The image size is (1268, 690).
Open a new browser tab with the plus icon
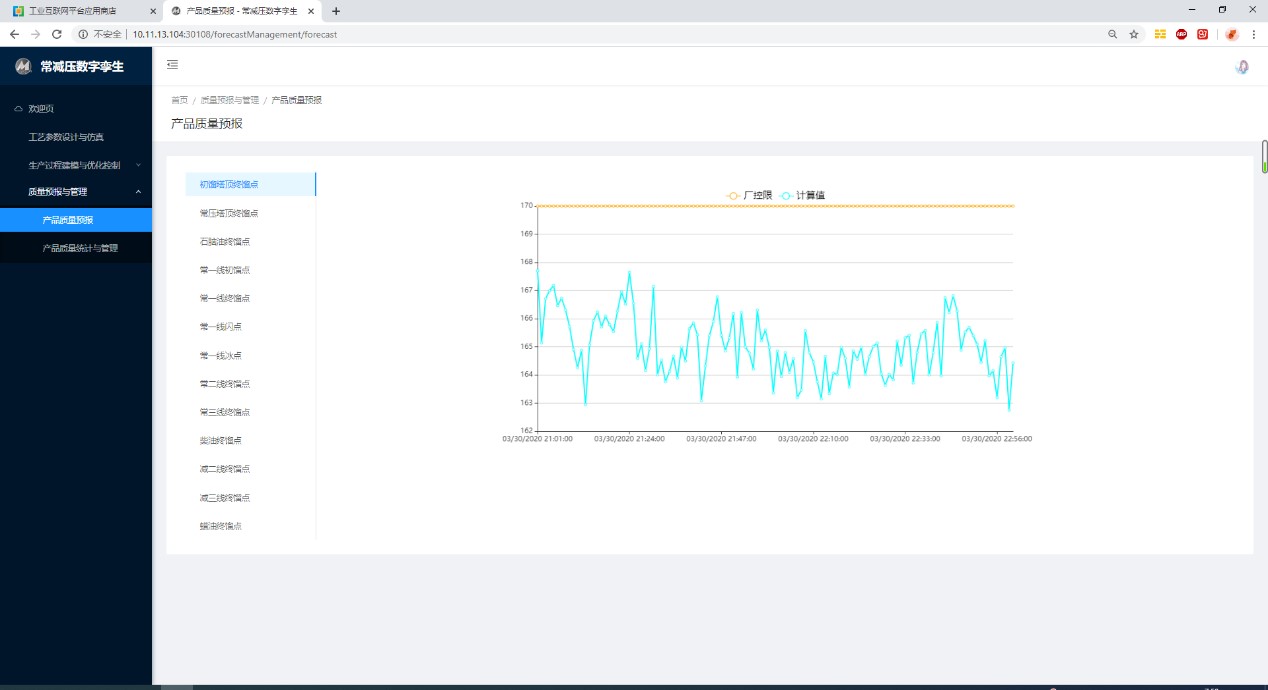336,11
